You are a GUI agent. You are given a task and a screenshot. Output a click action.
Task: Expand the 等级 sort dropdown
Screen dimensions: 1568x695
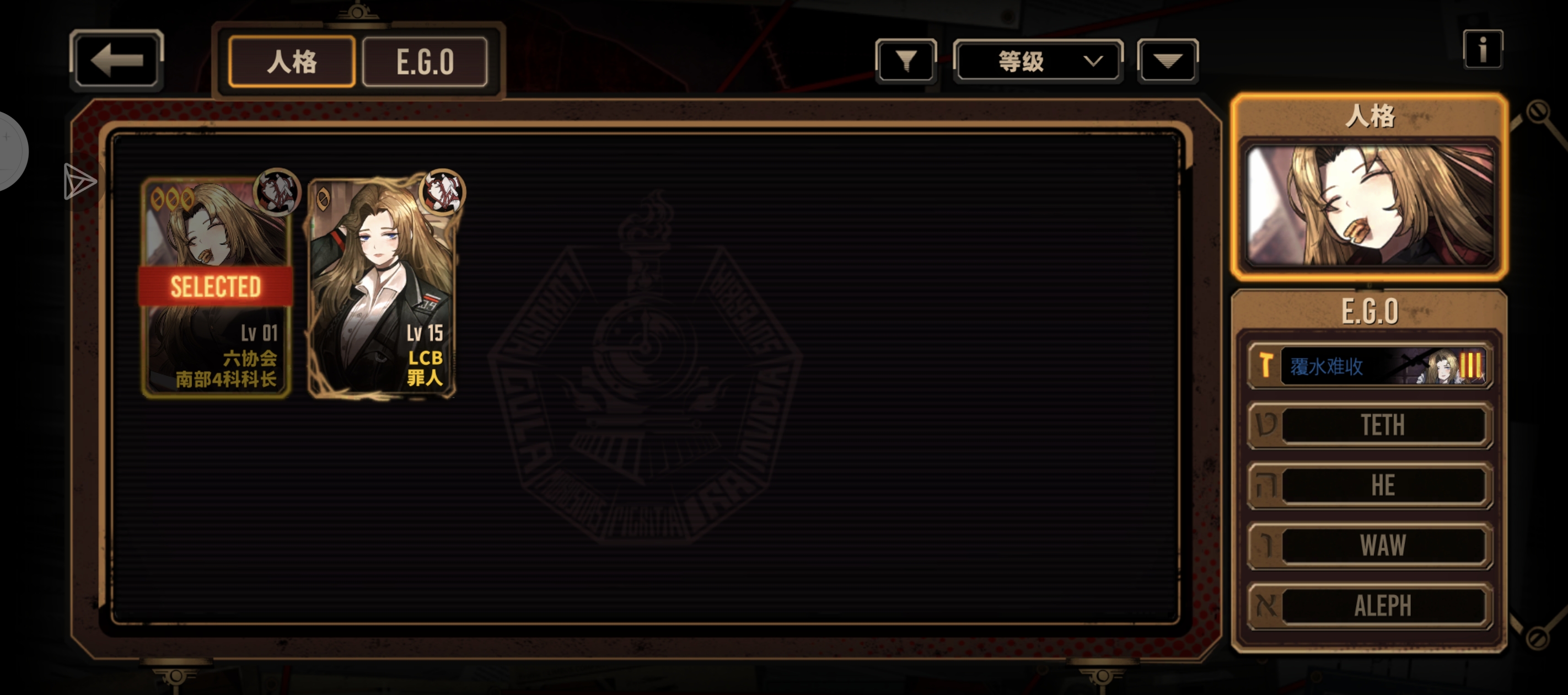(1038, 60)
